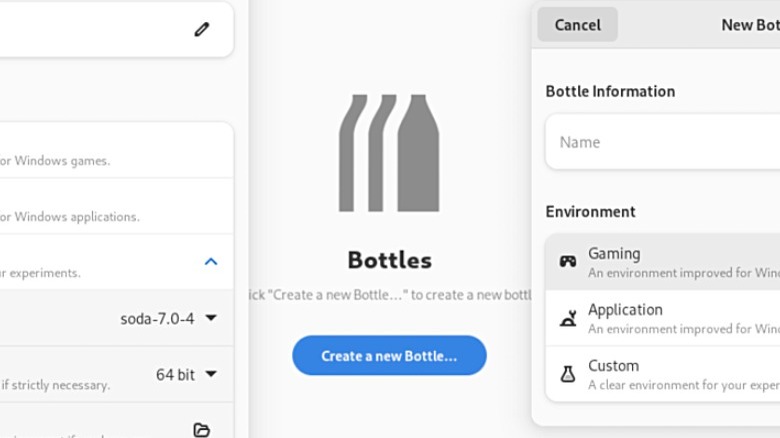Click the gamepad icon for Gaming
The image size is (780, 438).
coord(567,262)
